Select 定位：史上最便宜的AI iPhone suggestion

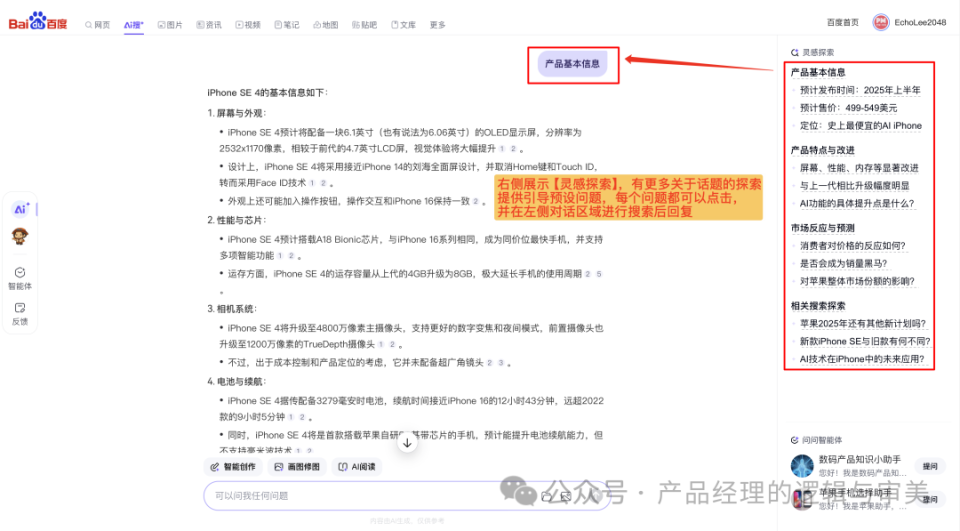coord(860,126)
